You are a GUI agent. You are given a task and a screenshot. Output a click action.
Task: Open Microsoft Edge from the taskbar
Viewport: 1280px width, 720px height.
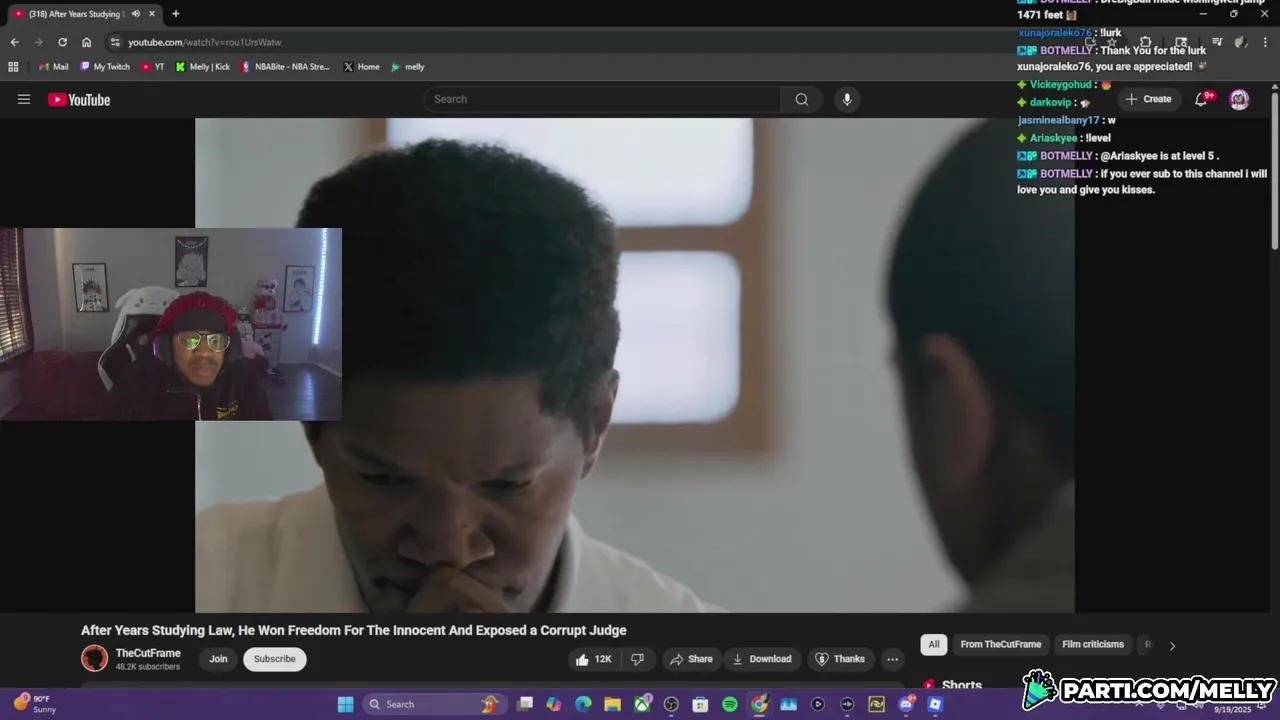(x=583, y=704)
